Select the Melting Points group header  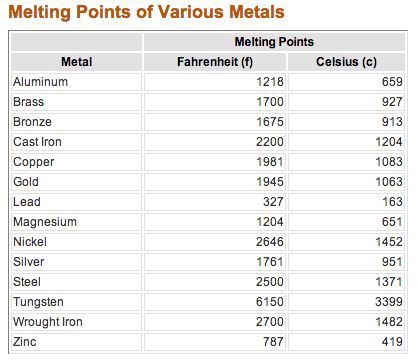(274, 42)
